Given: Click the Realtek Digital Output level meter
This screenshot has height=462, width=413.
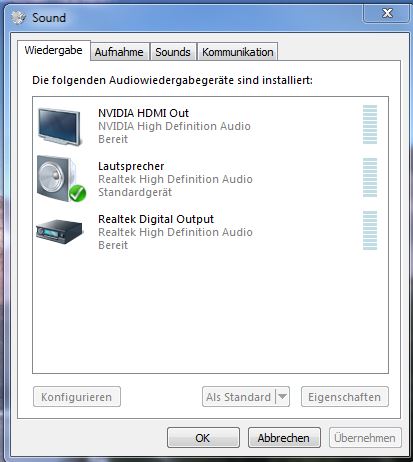Looking at the screenshot, I should 370,230.
